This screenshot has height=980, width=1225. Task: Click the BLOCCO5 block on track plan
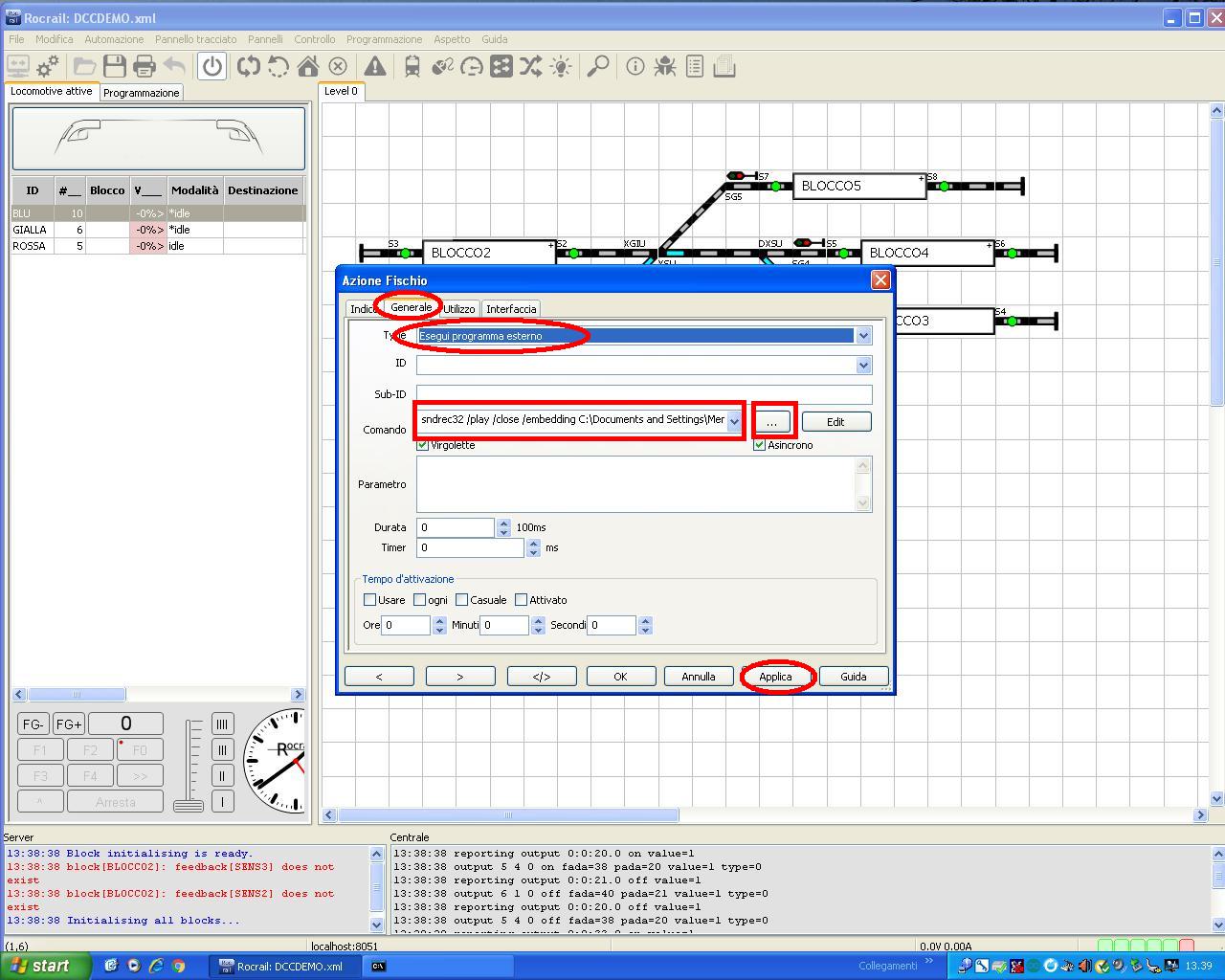click(859, 186)
